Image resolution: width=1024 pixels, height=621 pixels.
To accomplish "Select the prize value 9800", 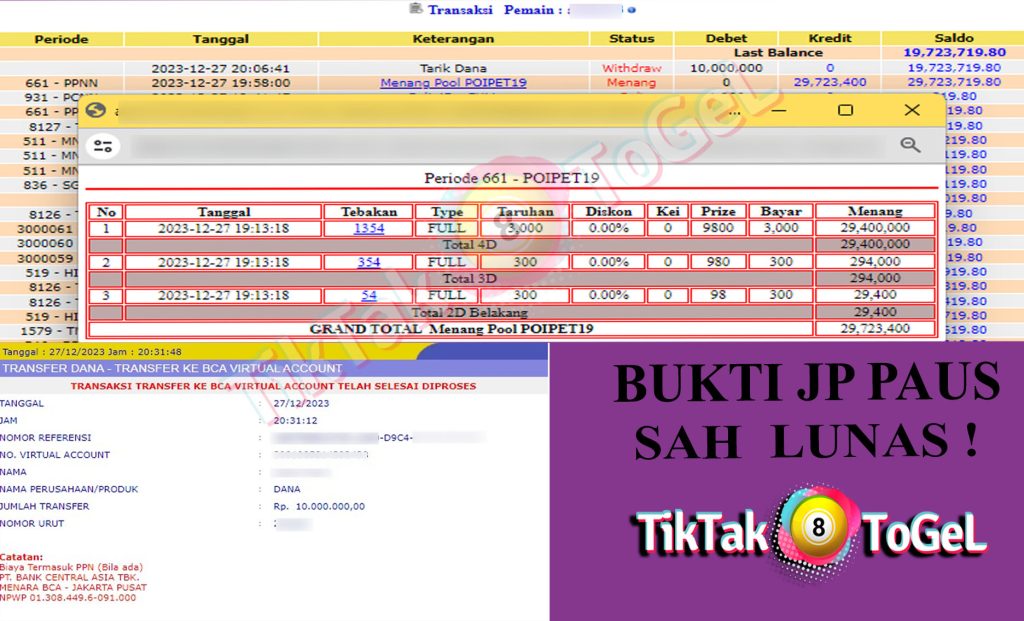I will (718, 228).
